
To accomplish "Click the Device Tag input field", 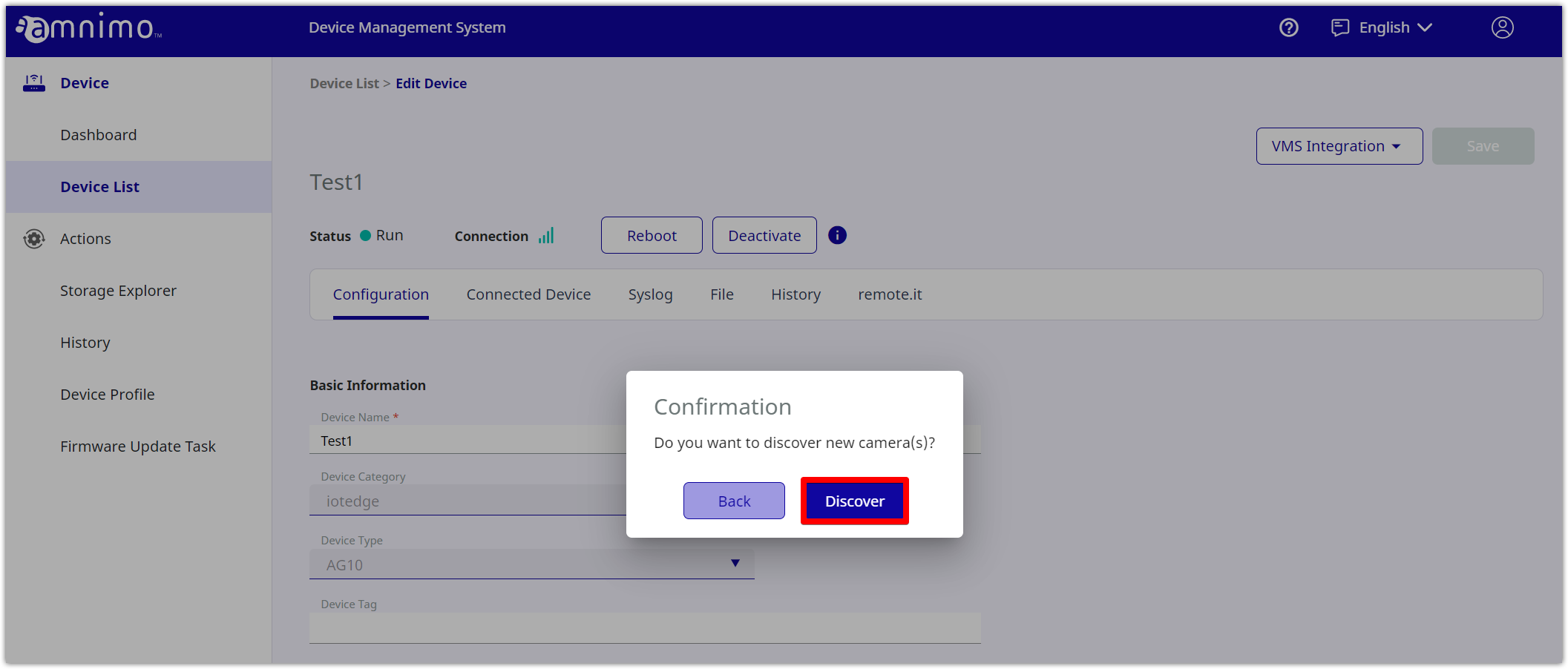I will [644, 628].
